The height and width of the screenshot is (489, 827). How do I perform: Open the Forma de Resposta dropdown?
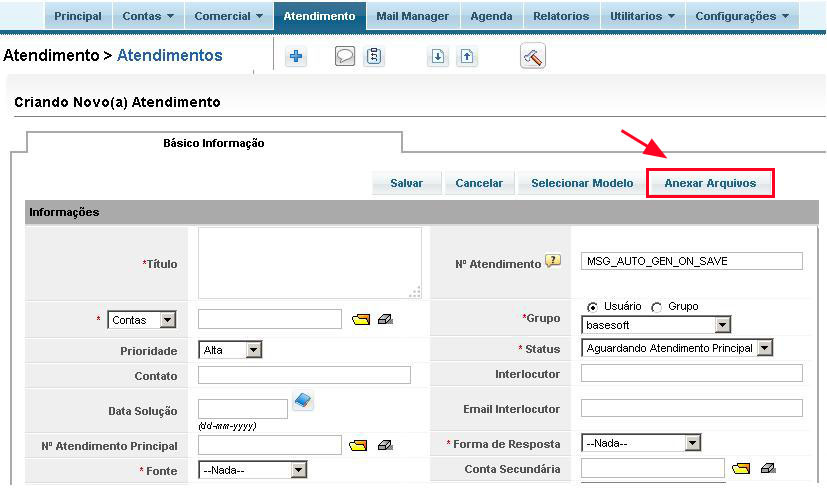pyautogui.click(x=641, y=443)
